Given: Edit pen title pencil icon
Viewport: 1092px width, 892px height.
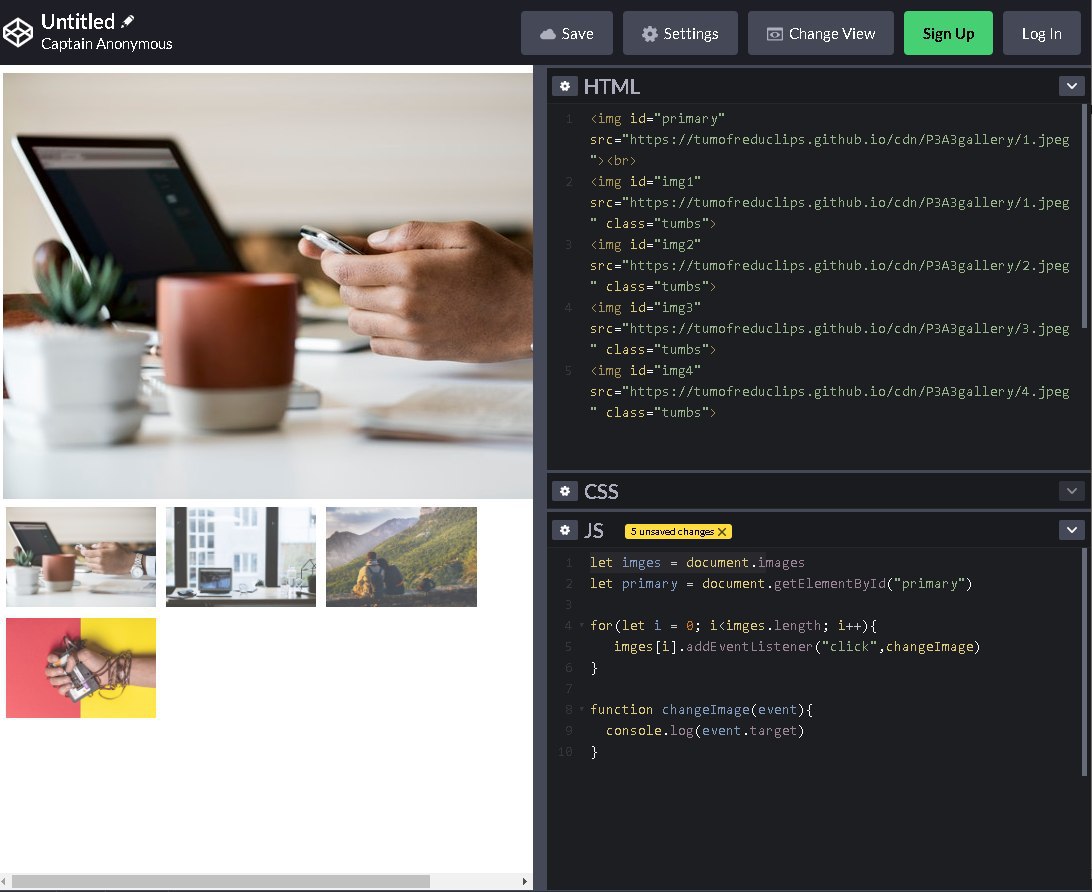Looking at the screenshot, I should 127,22.
